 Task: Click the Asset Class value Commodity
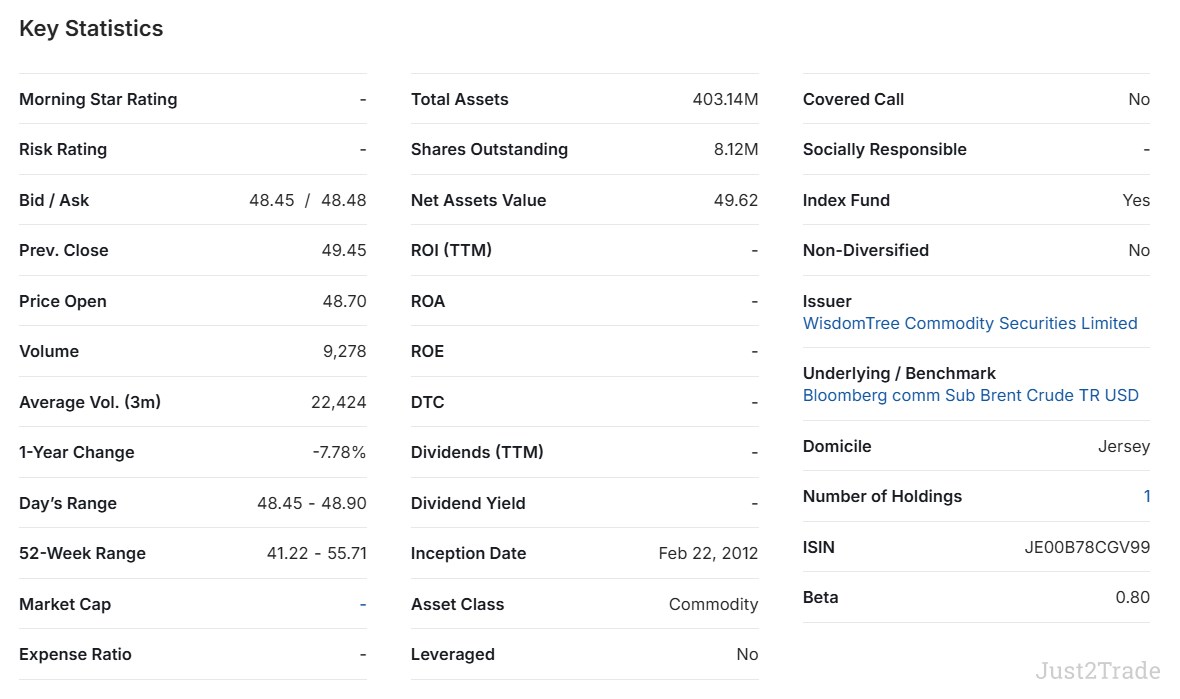pyautogui.click(x=713, y=604)
